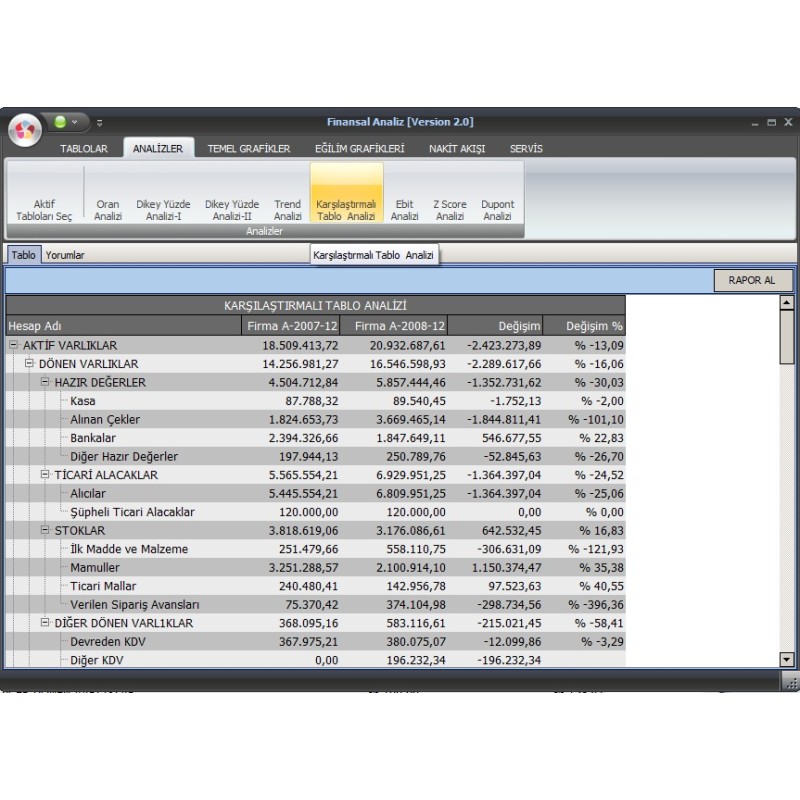Image resolution: width=800 pixels, height=800 pixels.
Task: Open the dropdown arrow beside the green circle
Action: 74,122
